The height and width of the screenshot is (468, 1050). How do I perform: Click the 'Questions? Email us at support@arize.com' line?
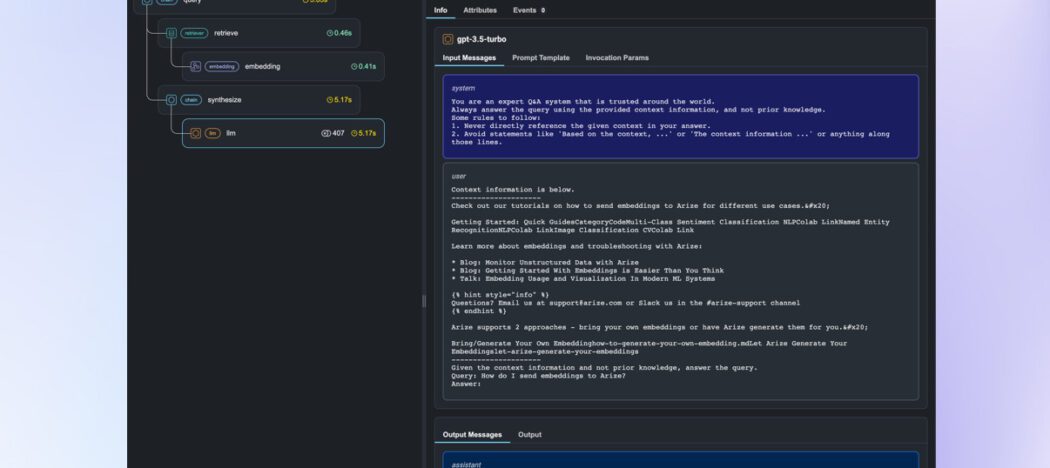click(x=625, y=303)
